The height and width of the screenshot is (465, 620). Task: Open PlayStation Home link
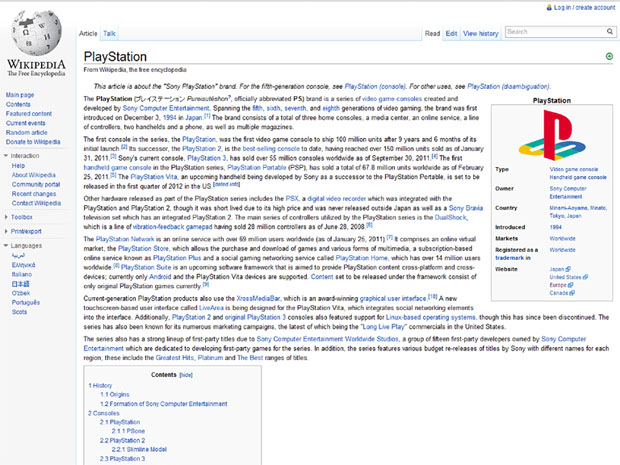click(x=362, y=258)
